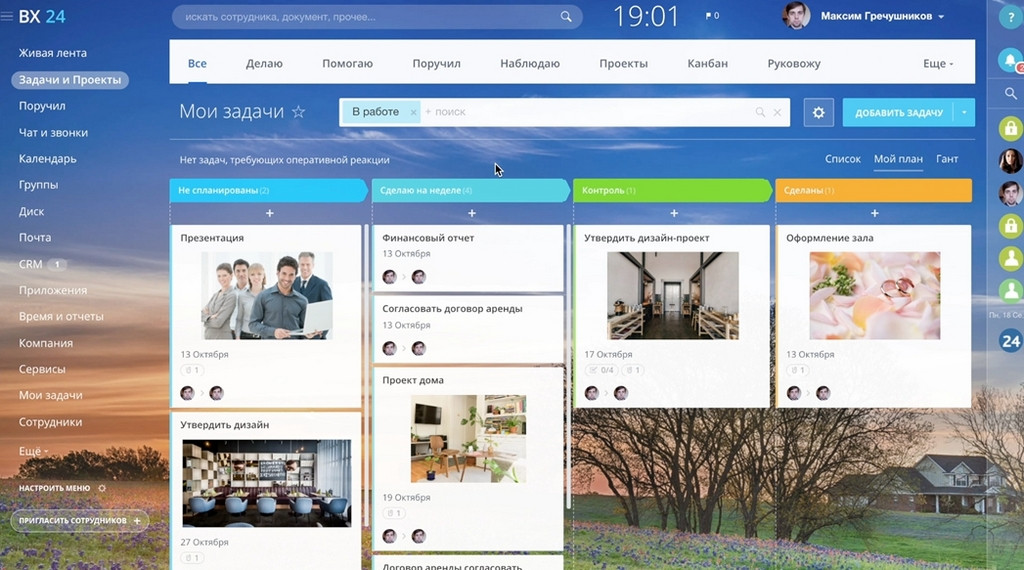Open the Оформление зала rings photo
Viewport: 1024px width, 570px height.
(x=874, y=296)
